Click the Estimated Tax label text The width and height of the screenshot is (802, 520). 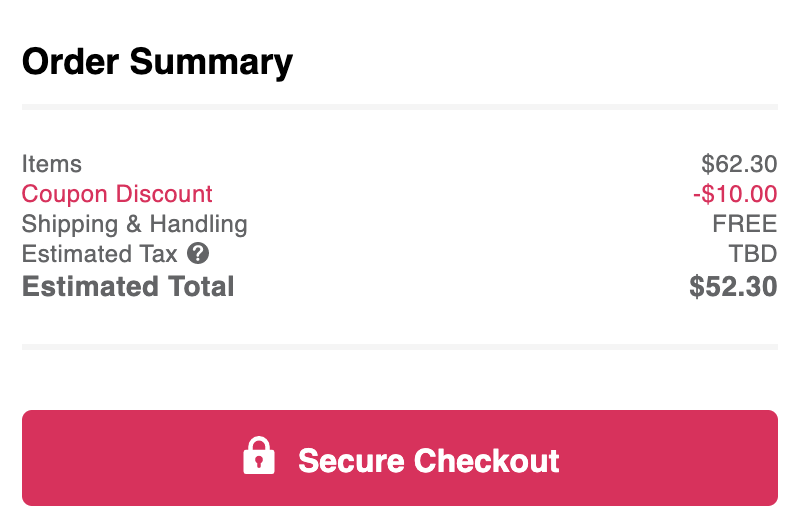(x=100, y=254)
